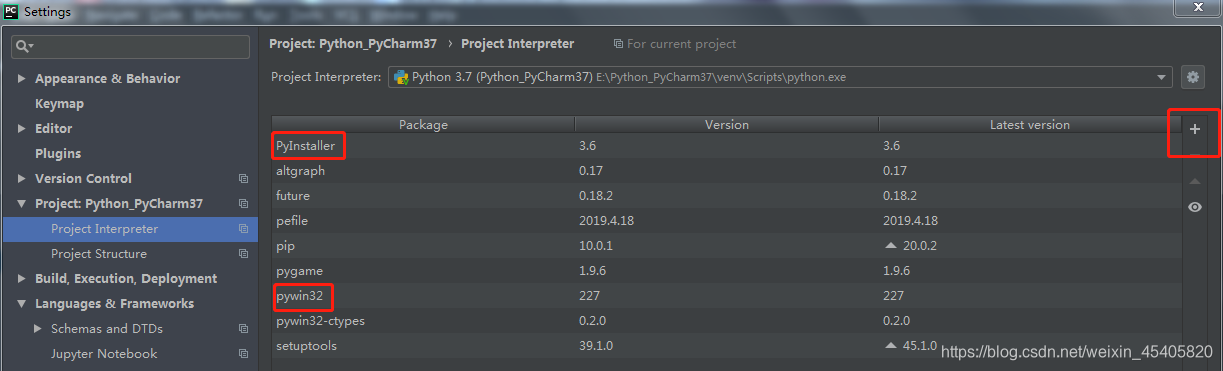Select the pywin32 package row

tap(726, 296)
